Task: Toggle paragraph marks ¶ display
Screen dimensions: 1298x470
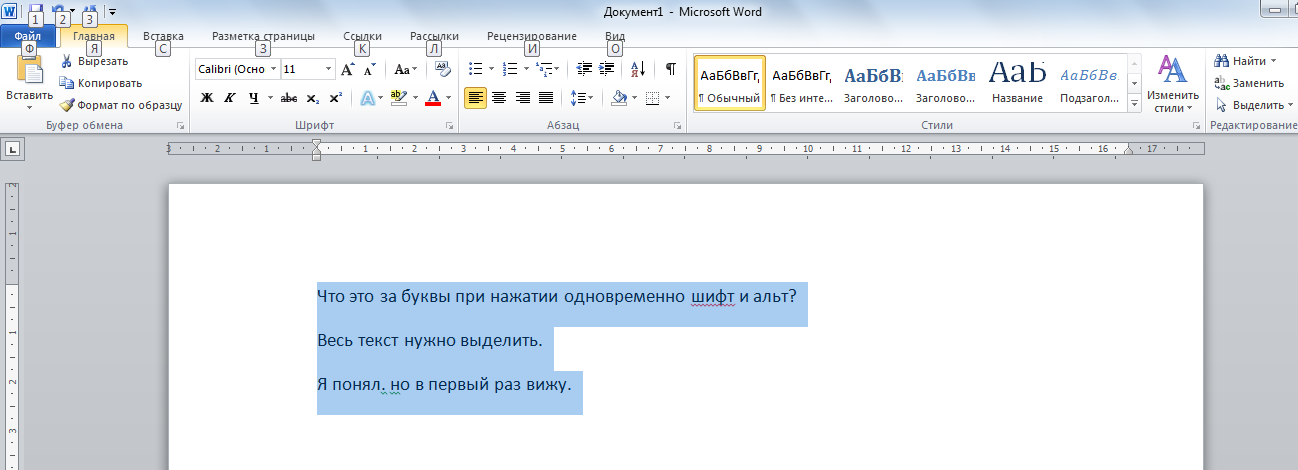Action: [x=671, y=69]
